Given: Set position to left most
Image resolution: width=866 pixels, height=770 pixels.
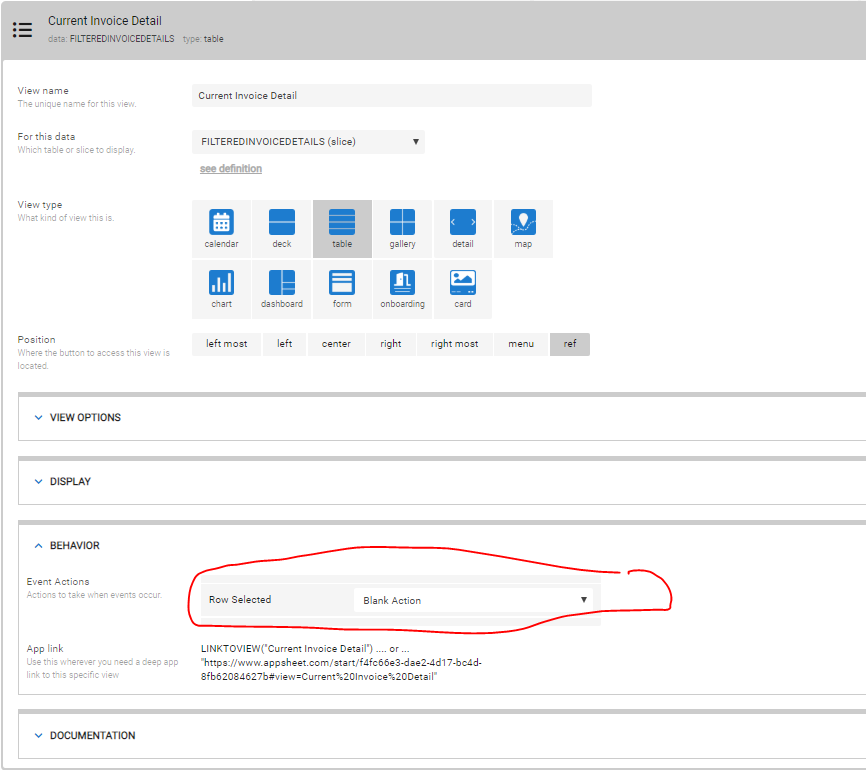Looking at the screenshot, I should 226,344.
